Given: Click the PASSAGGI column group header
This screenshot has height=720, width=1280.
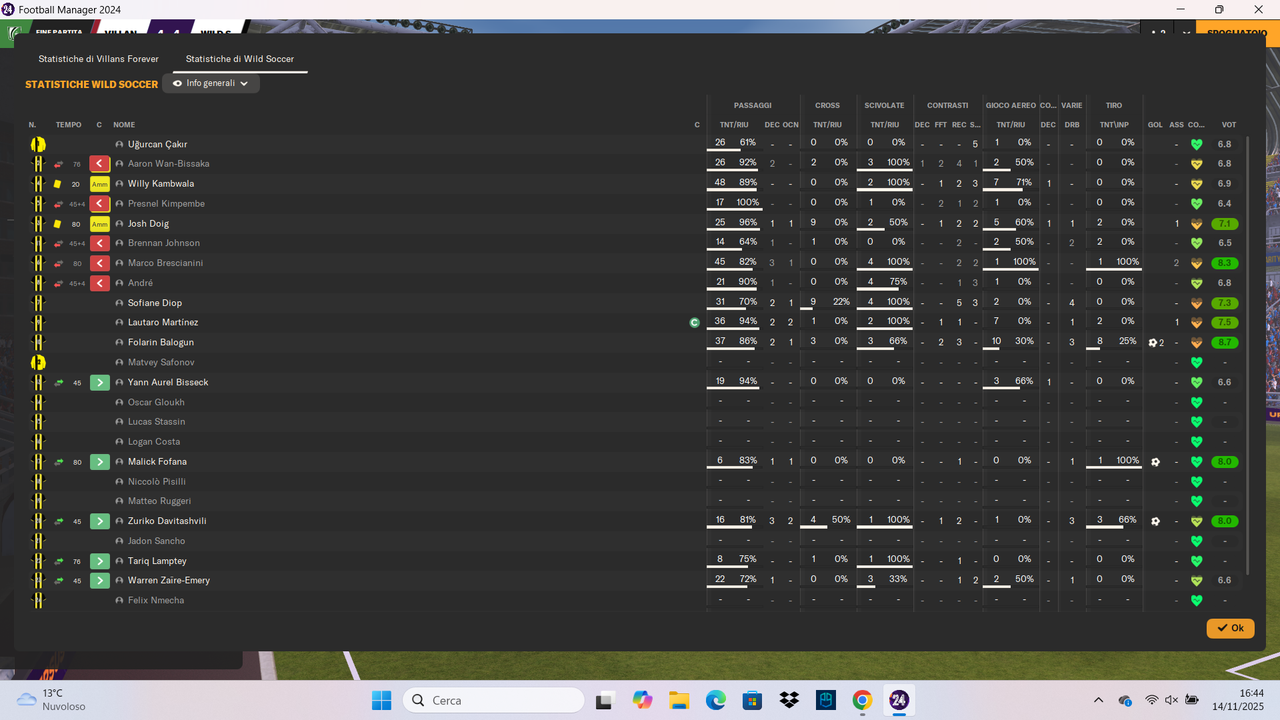Looking at the screenshot, I should tap(752, 105).
